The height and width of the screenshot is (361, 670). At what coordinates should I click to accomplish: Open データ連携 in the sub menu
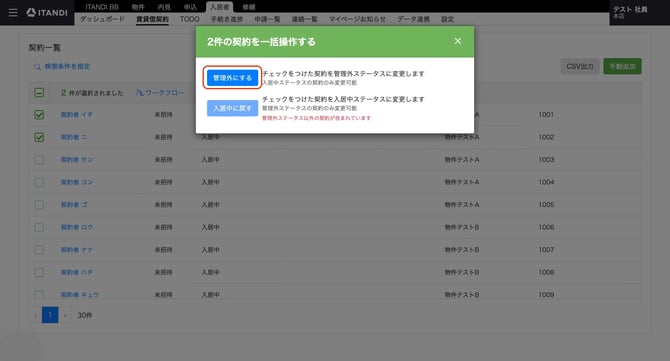pos(414,19)
